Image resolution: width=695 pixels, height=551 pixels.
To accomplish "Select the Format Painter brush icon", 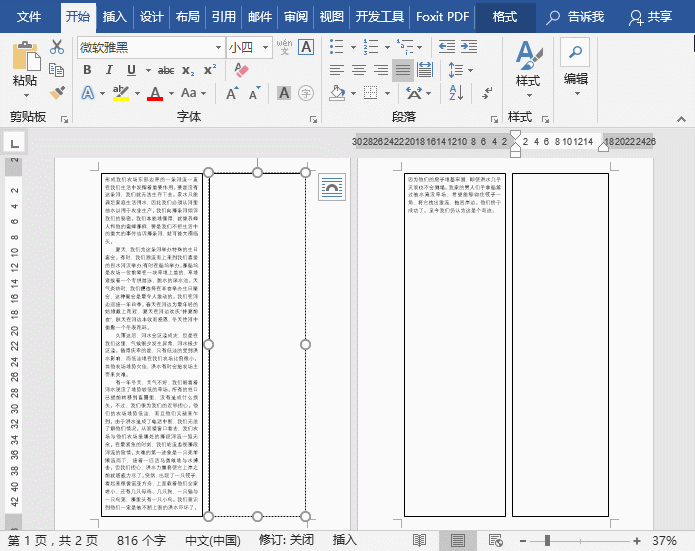I will [57, 92].
